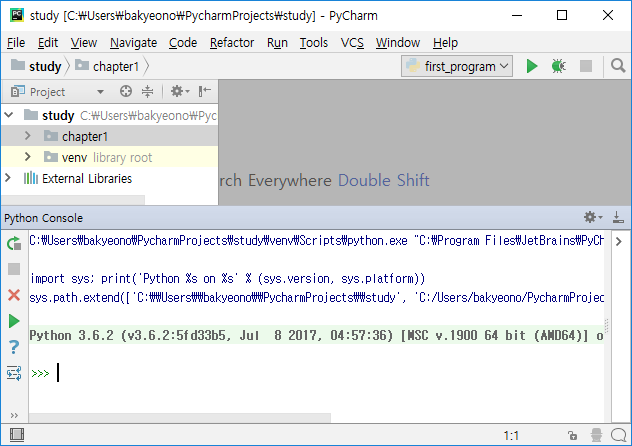Open the File menu
The image size is (632, 446).
(x=16, y=42)
